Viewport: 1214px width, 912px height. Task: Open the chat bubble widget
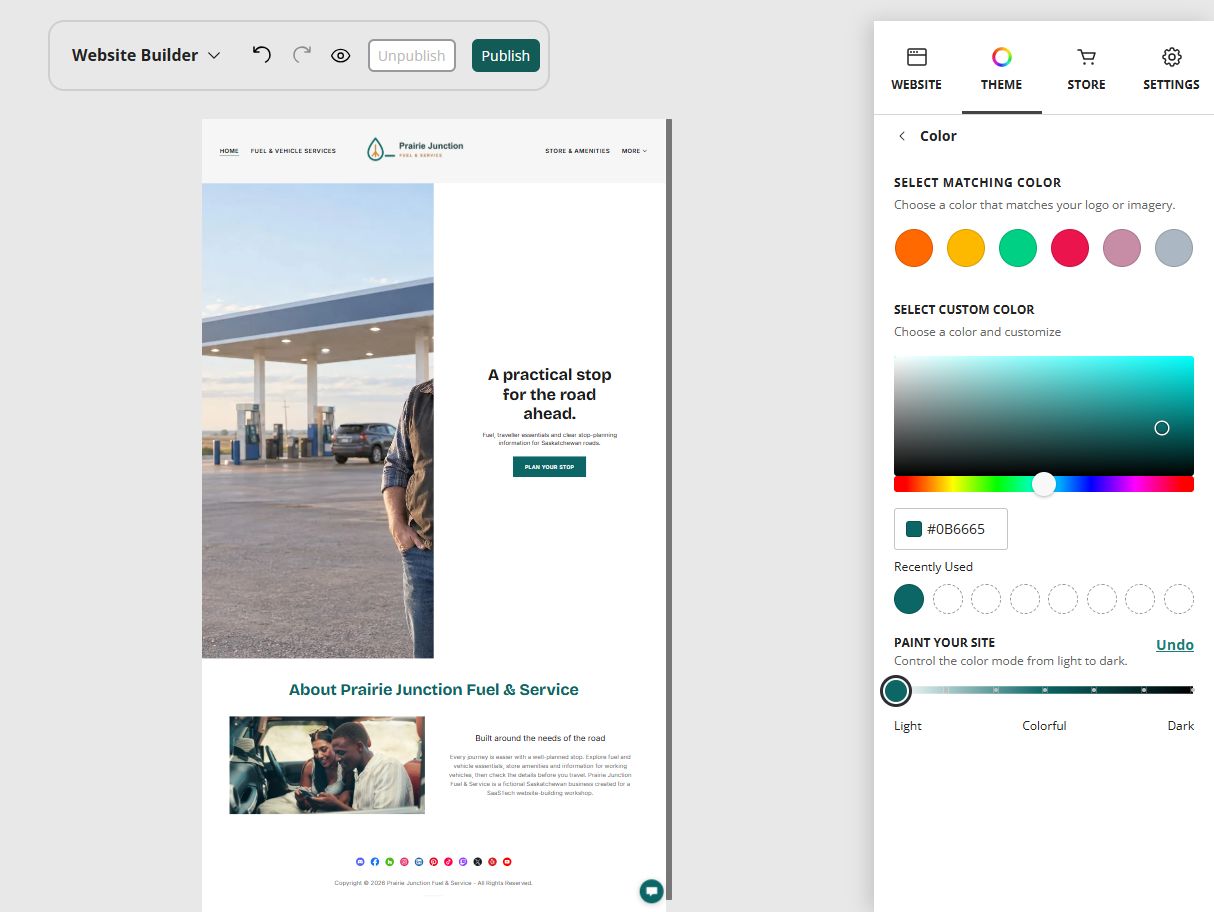pos(652,891)
